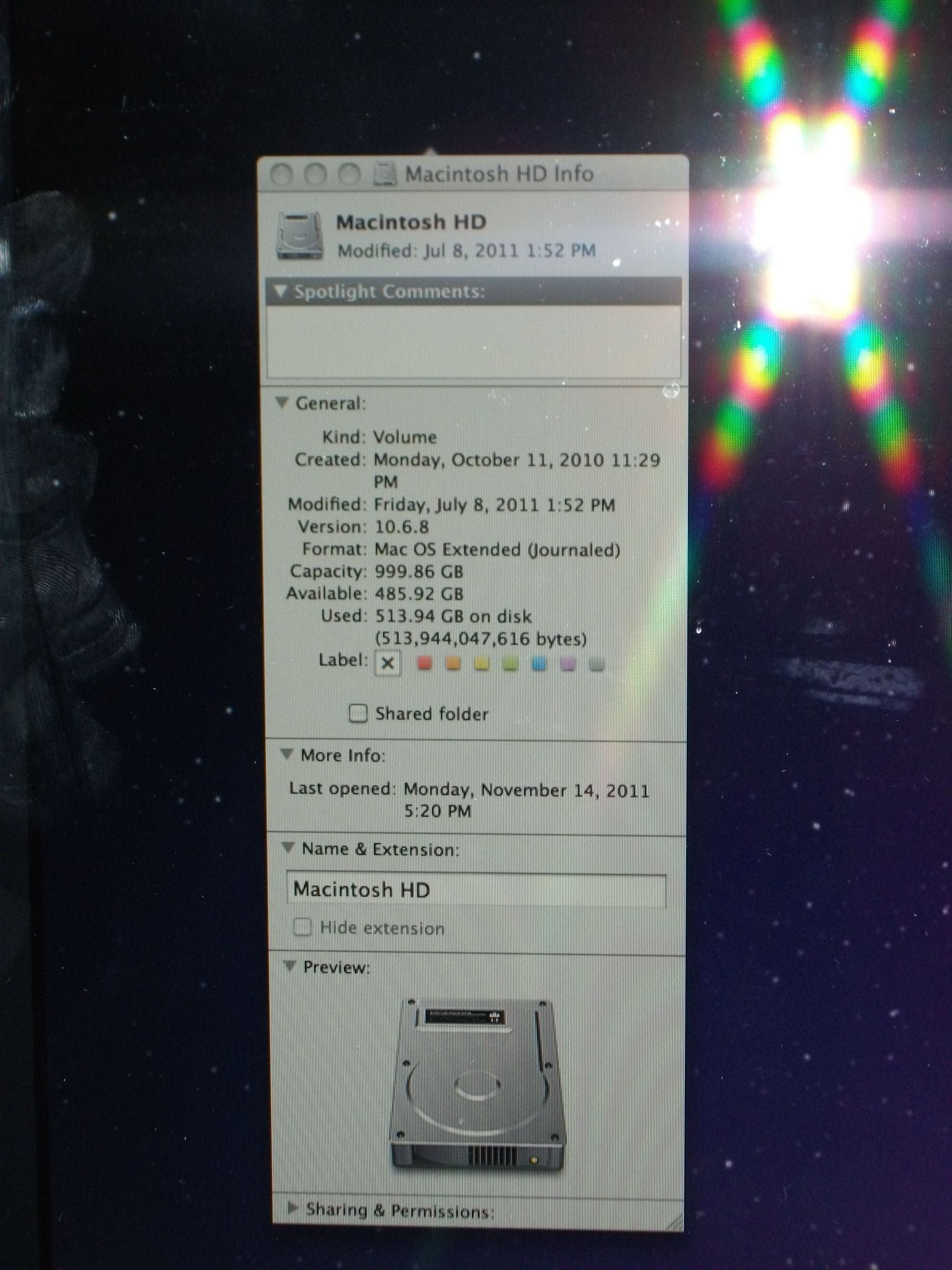Click the Macintosh HD drive icon in header
This screenshot has width=952, height=1270.
300,236
